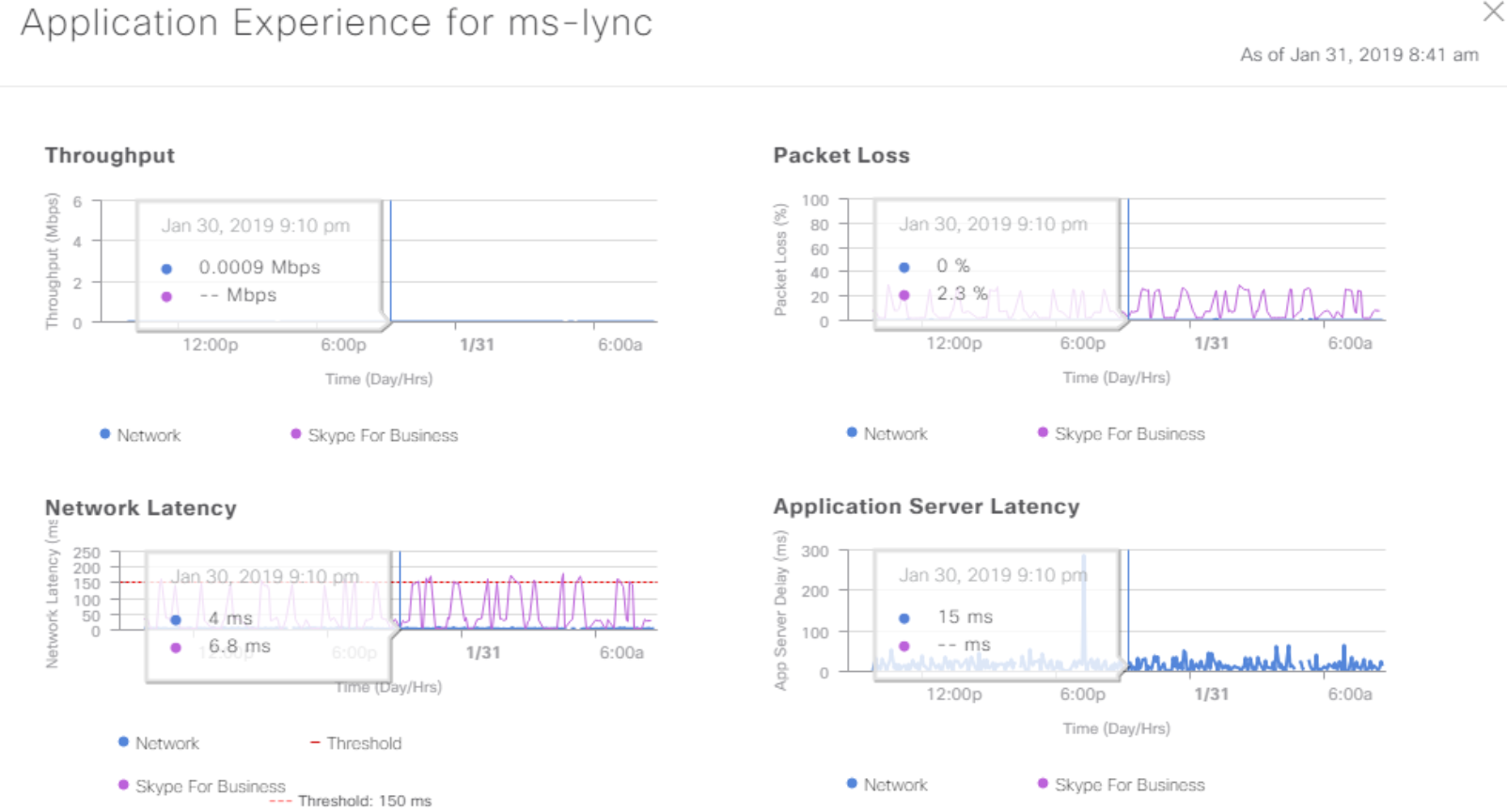Select the 1/31 tick on the Throughput time axis

(x=477, y=345)
